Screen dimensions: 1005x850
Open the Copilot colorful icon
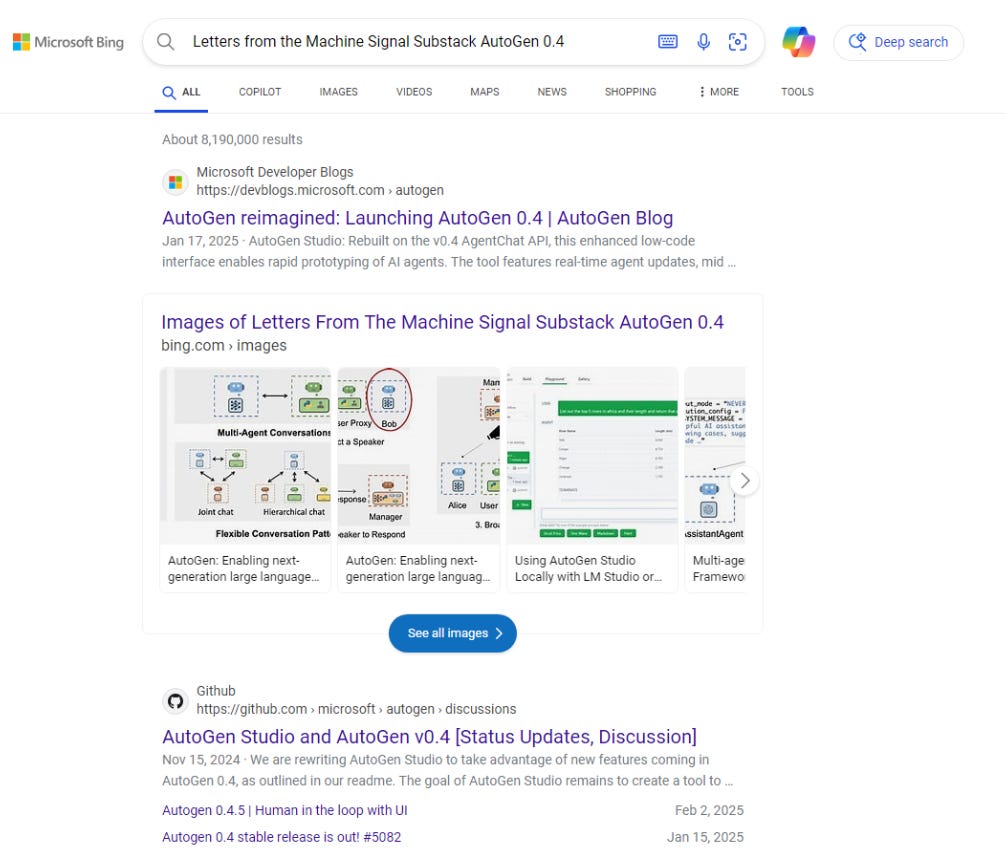coord(799,42)
